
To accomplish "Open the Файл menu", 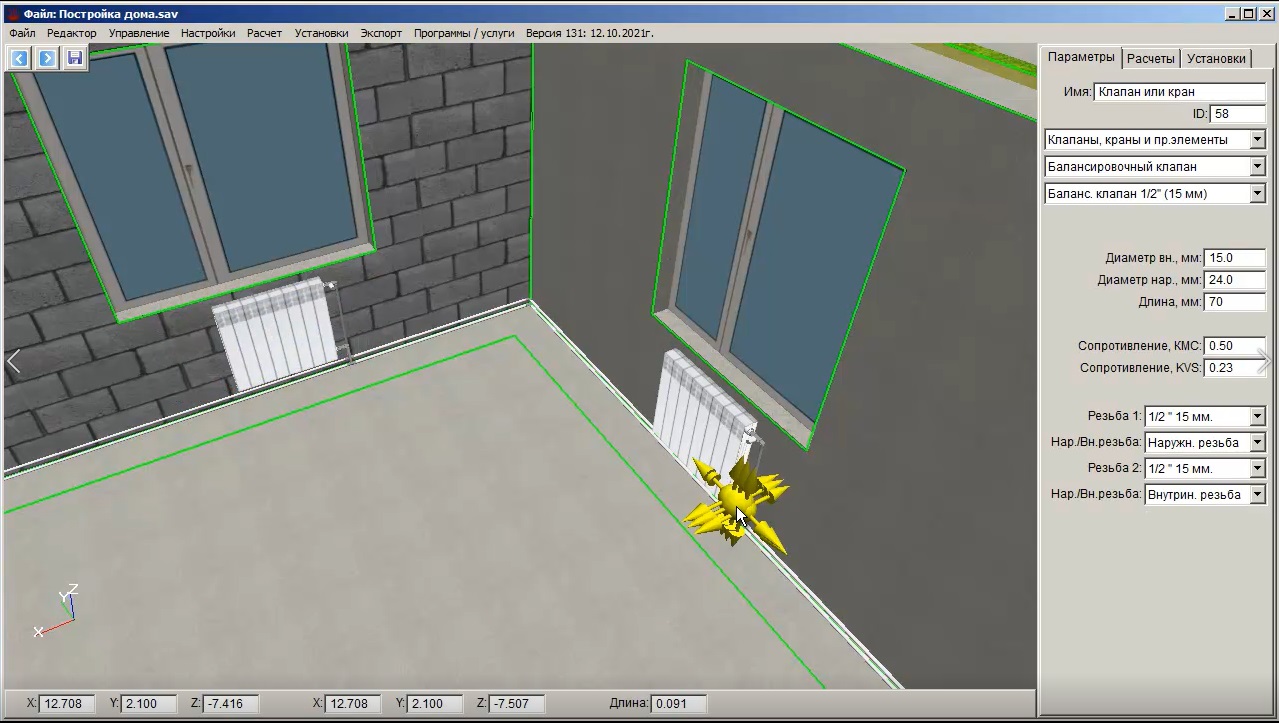I will click(x=22, y=33).
